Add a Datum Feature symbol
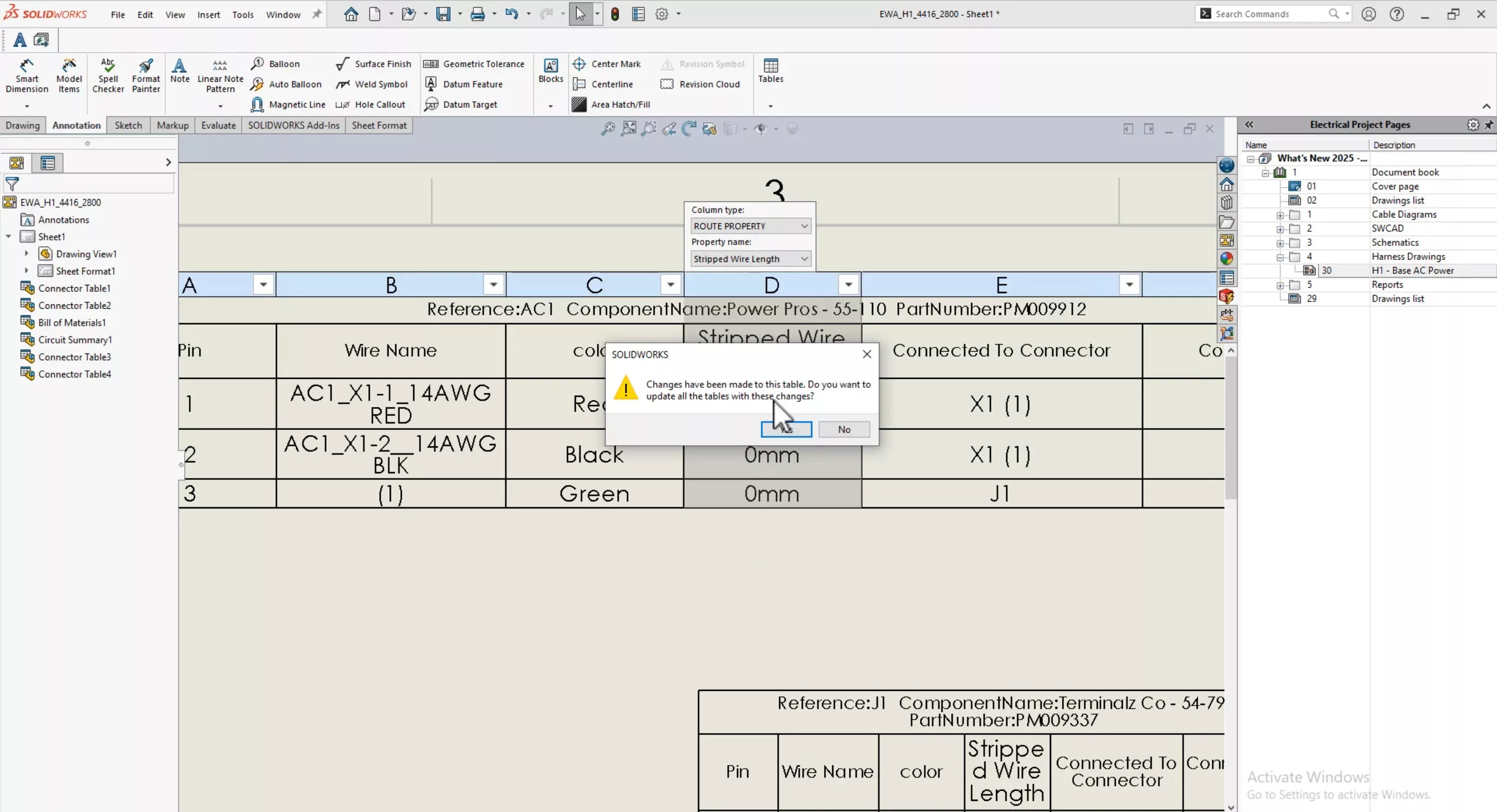This screenshot has width=1497, height=812. (463, 84)
